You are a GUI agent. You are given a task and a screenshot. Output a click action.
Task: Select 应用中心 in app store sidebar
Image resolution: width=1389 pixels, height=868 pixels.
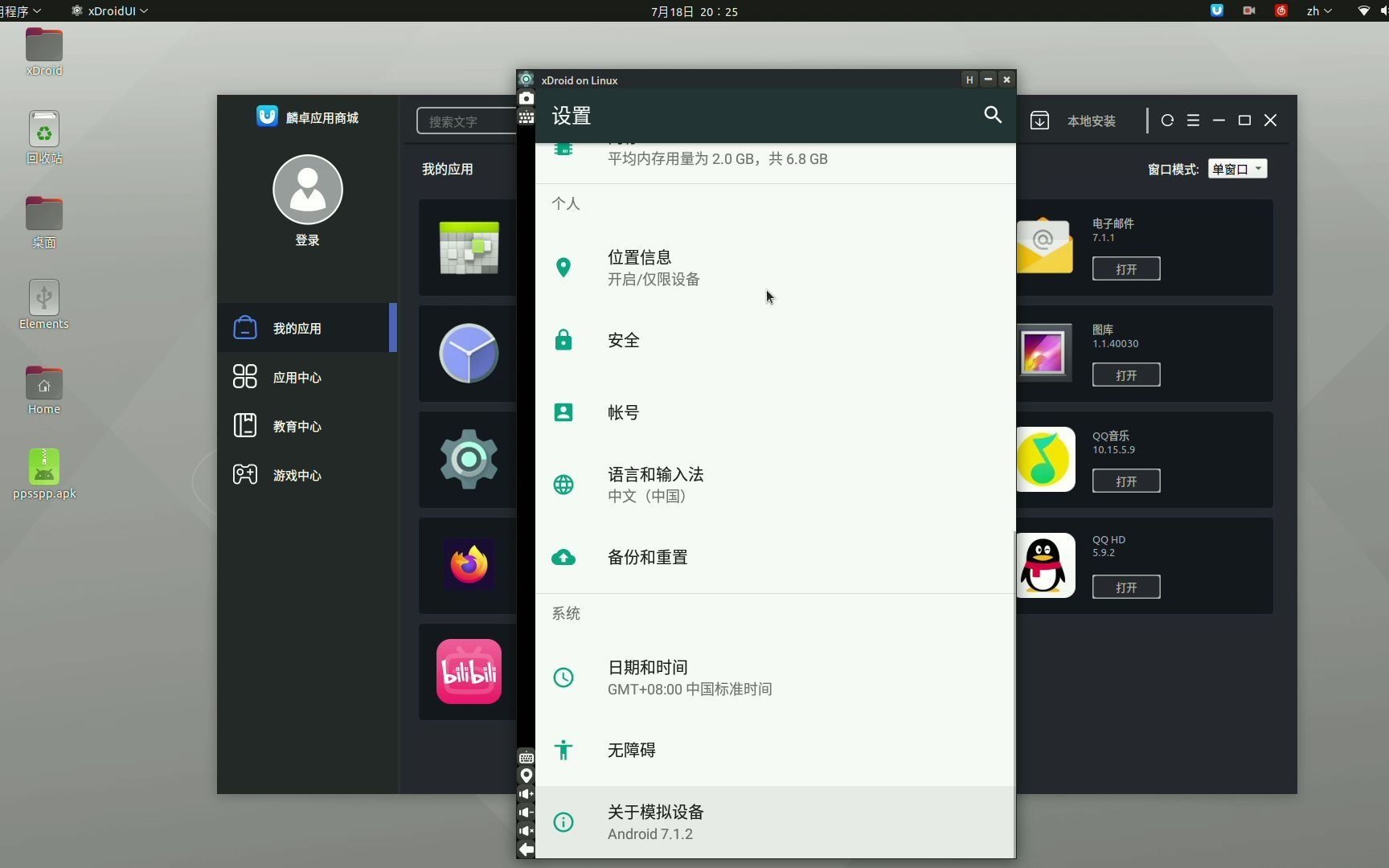(x=307, y=377)
